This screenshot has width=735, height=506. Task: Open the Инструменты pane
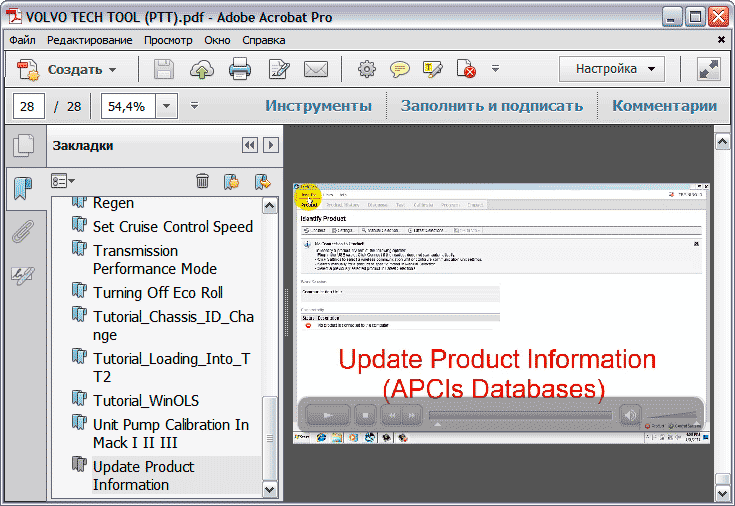click(318, 106)
